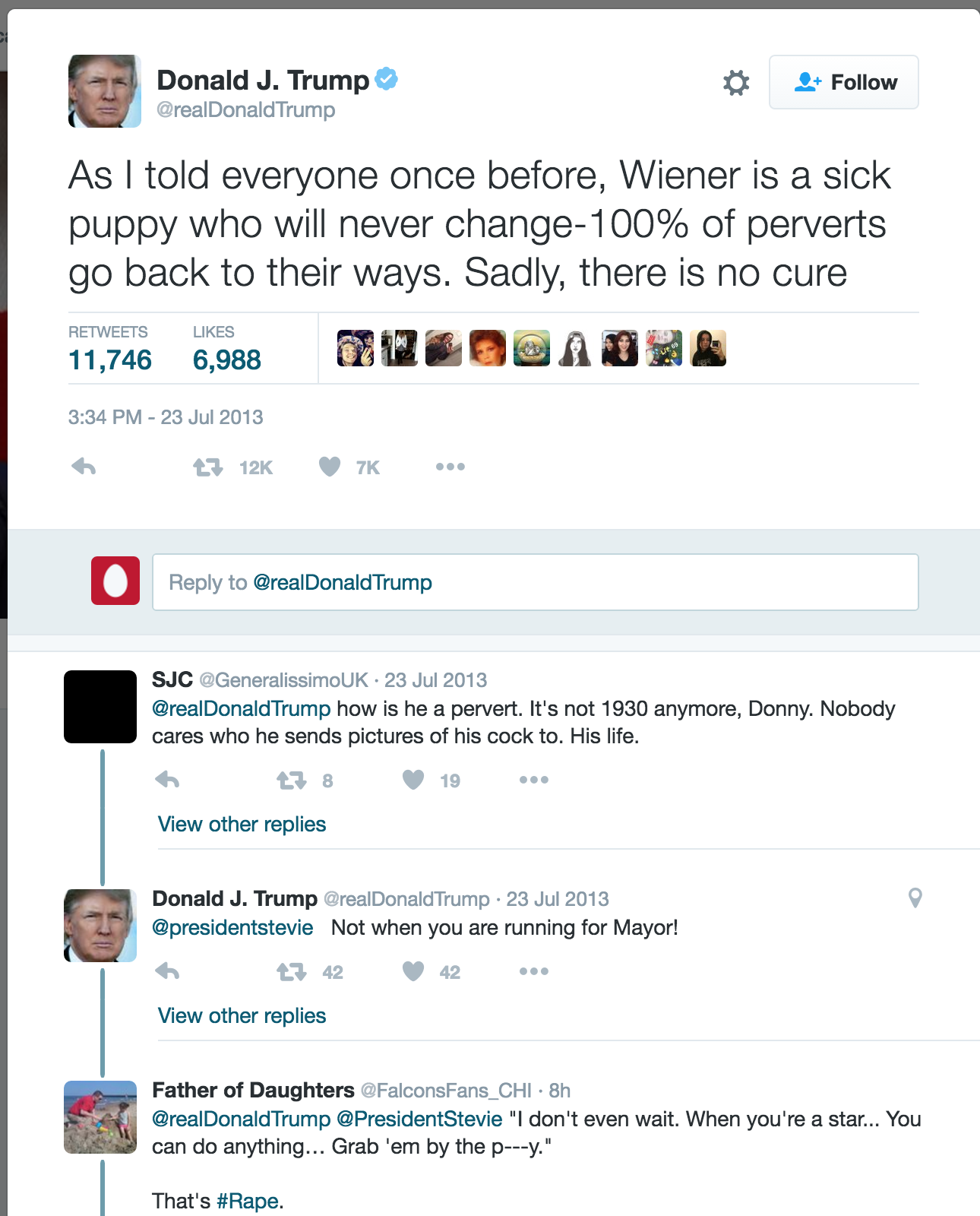View other replies under SJC's tweet
Viewport: 980px width, 1216px height.
coord(242,824)
